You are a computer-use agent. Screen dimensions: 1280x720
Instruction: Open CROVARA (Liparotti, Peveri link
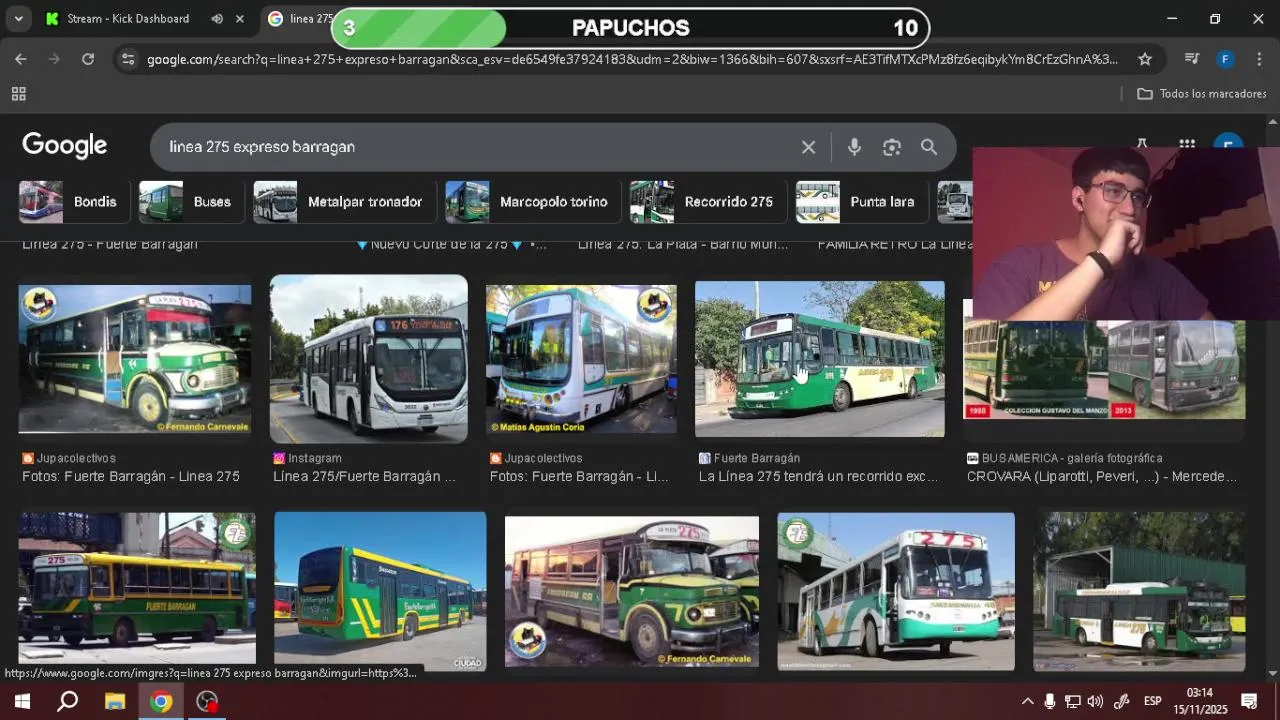point(1102,477)
